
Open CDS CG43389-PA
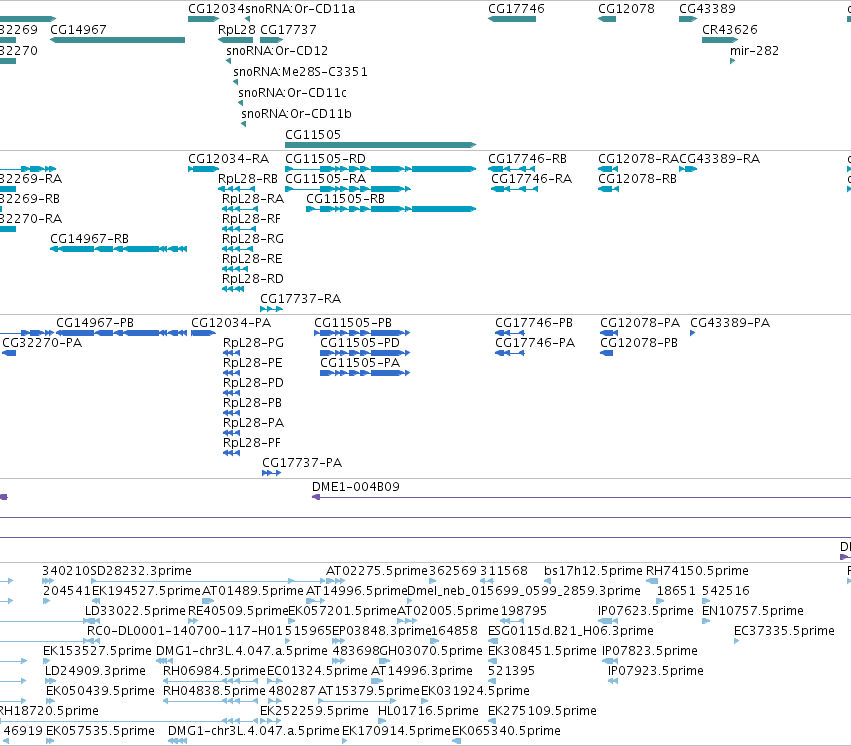click(730, 323)
